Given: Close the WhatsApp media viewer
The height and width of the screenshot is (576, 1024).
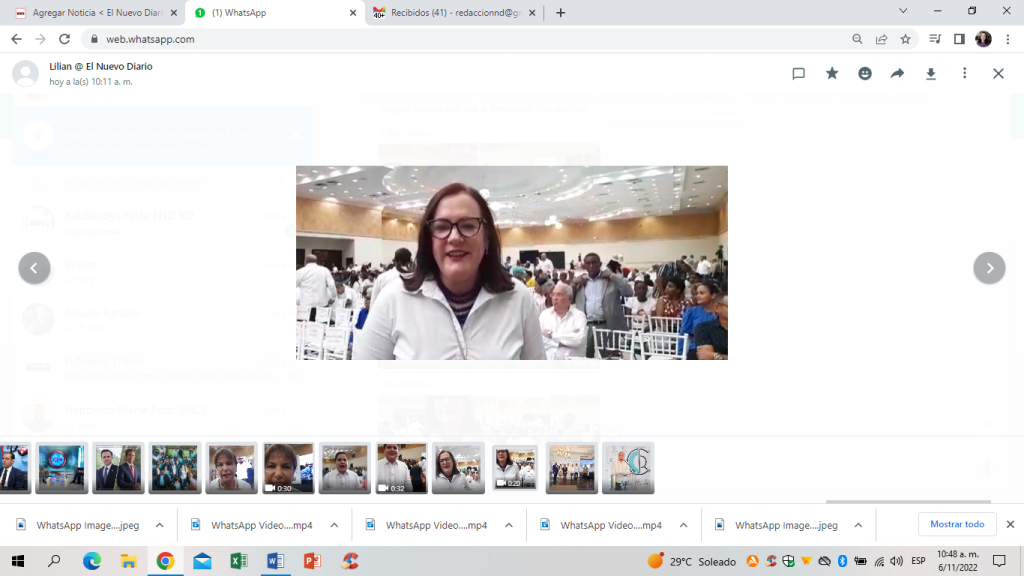Looking at the screenshot, I should tap(998, 73).
